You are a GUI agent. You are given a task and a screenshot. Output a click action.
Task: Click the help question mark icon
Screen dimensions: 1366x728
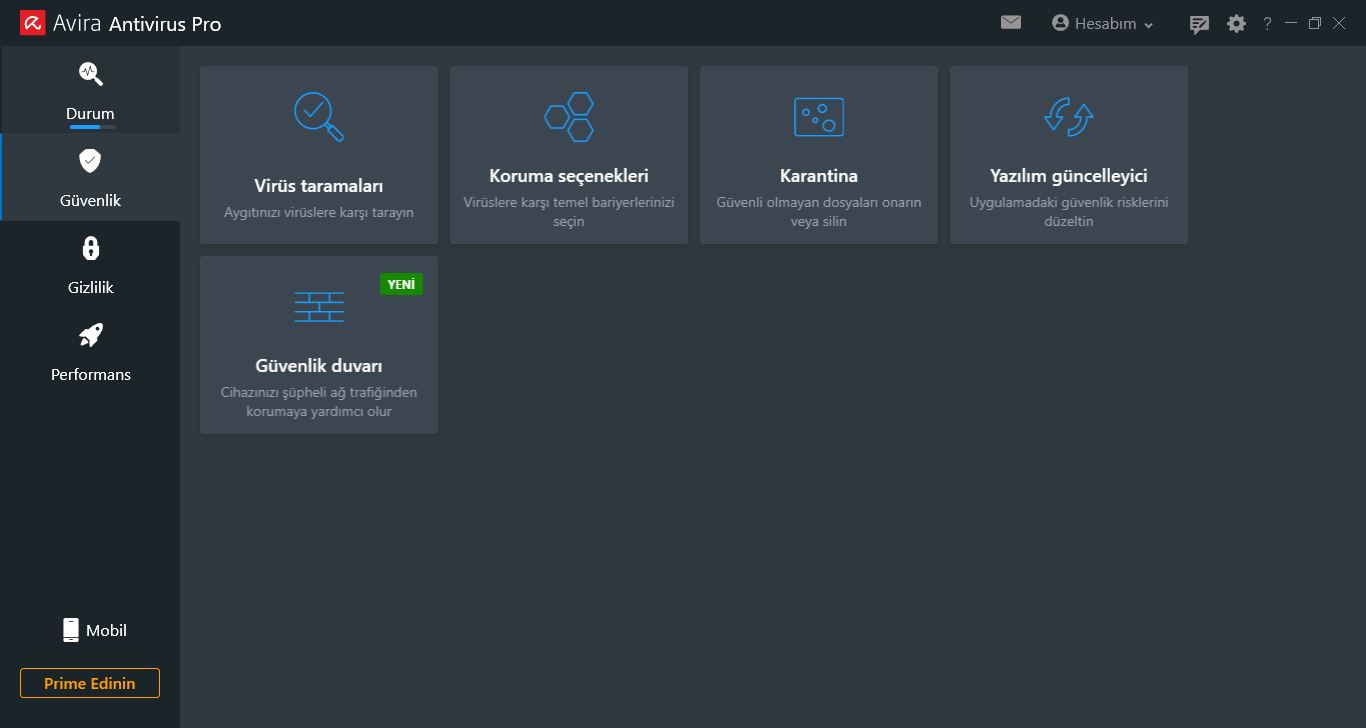coord(1267,23)
